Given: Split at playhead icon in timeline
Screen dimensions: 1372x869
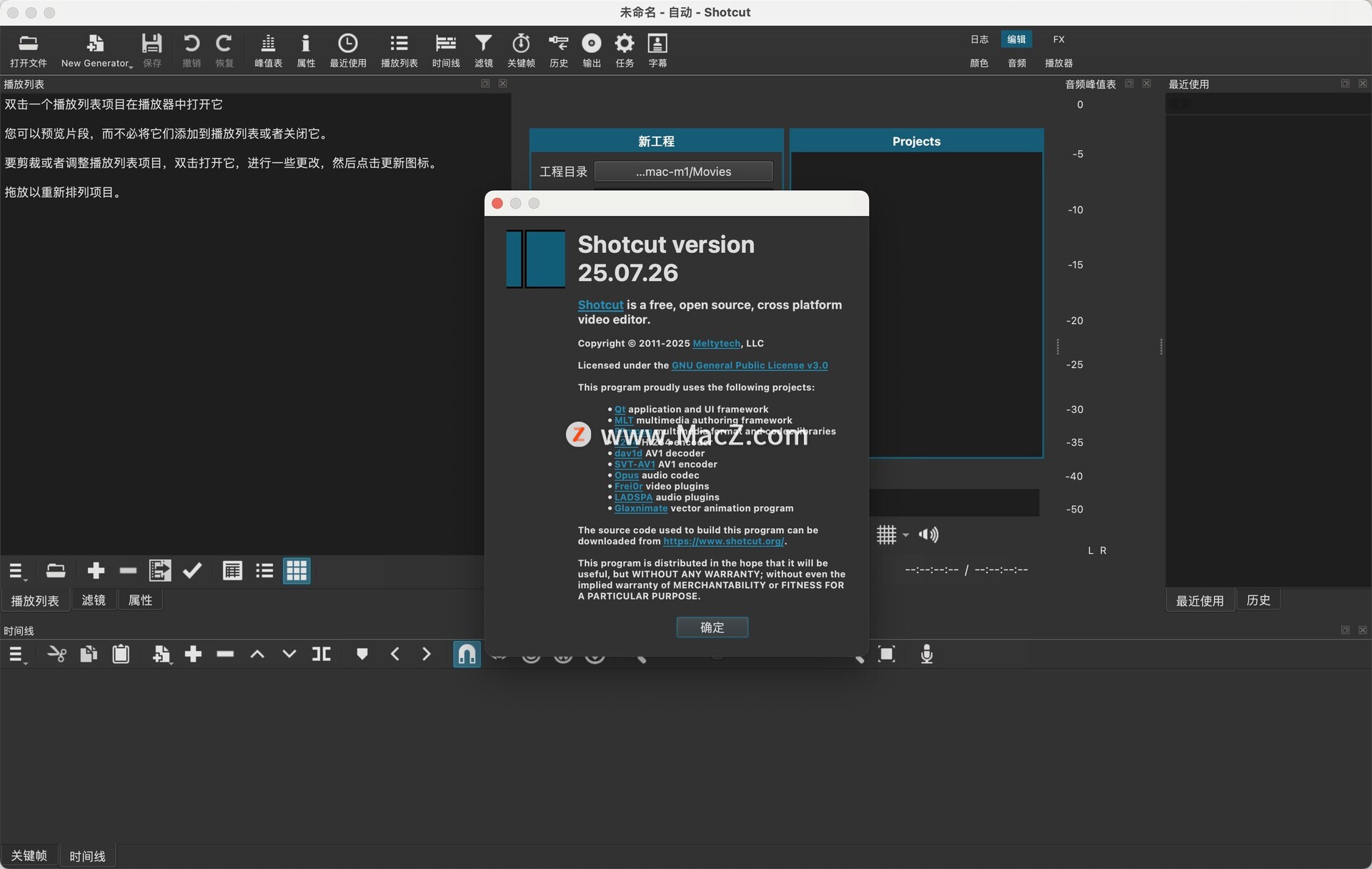Looking at the screenshot, I should coord(322,654).
